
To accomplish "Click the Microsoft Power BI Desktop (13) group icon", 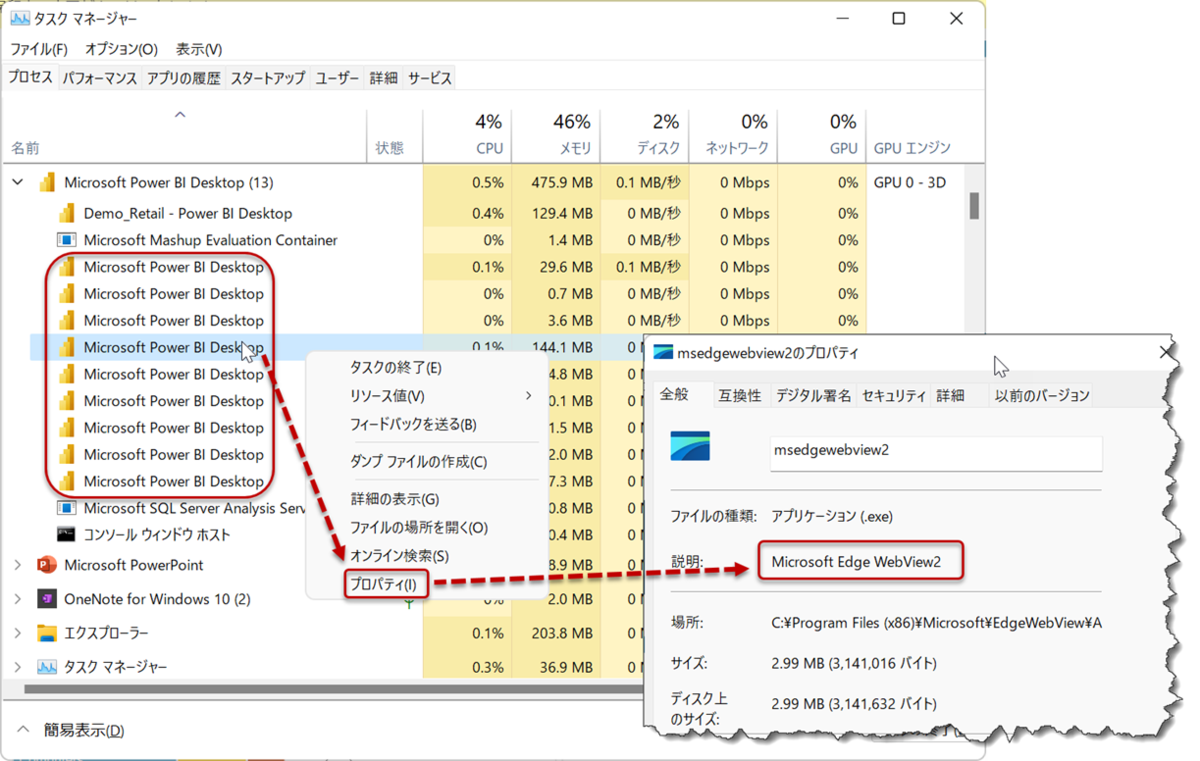I will pyautogui.click(x=46, y=182).
